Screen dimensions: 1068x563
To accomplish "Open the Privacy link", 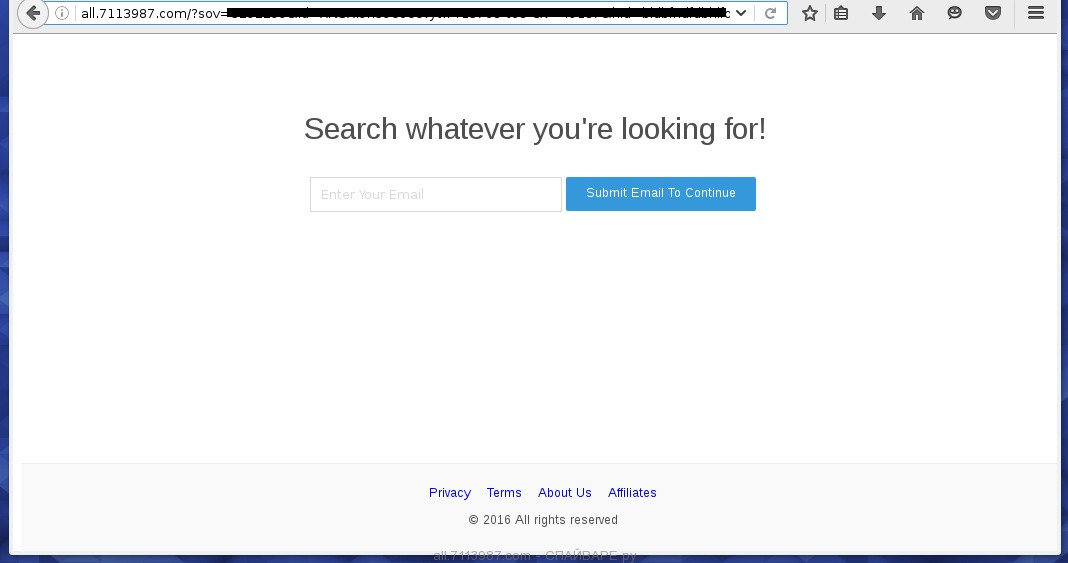I will pos(449,493).
